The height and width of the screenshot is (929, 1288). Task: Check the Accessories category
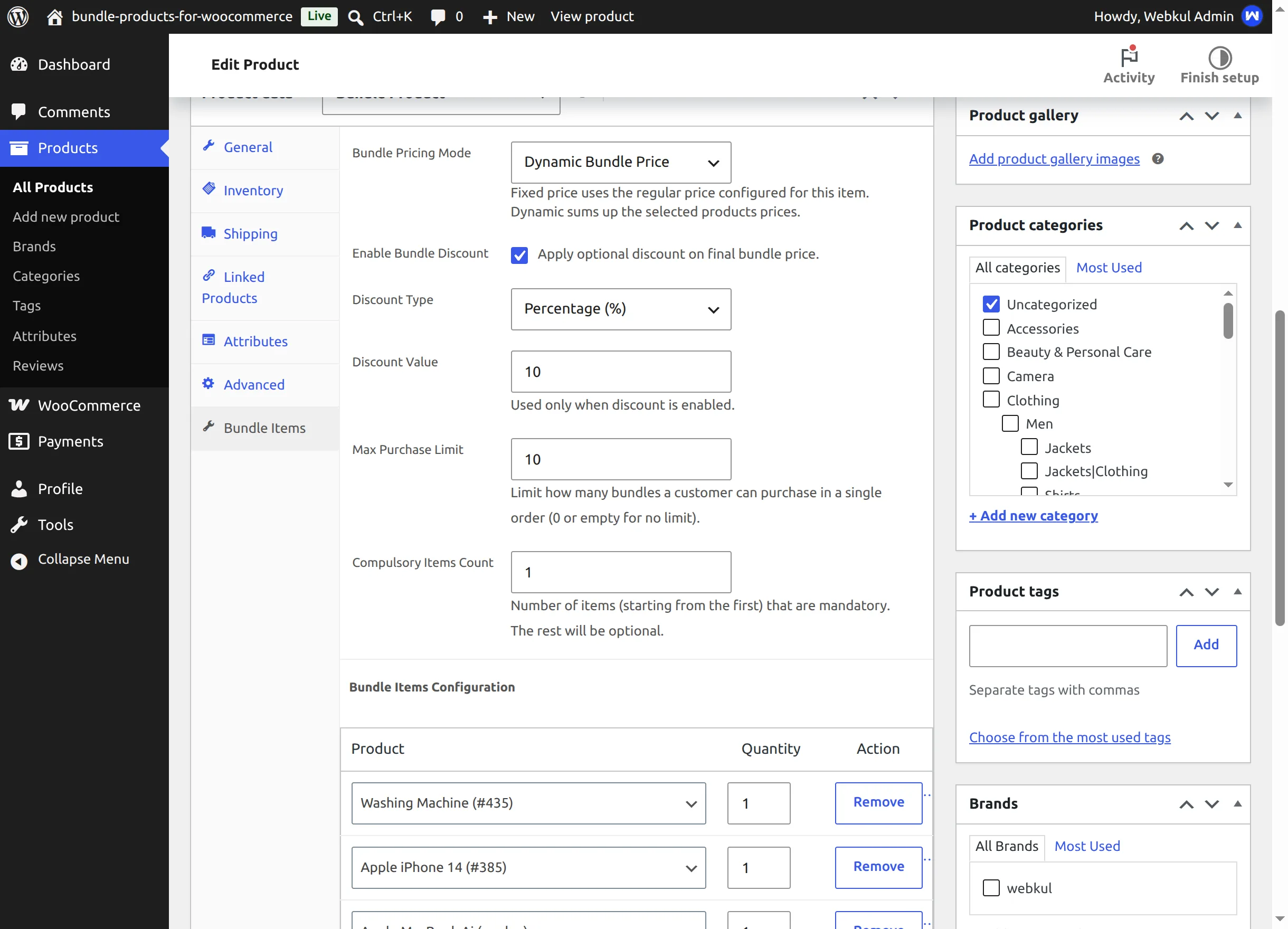click(990, 328)
